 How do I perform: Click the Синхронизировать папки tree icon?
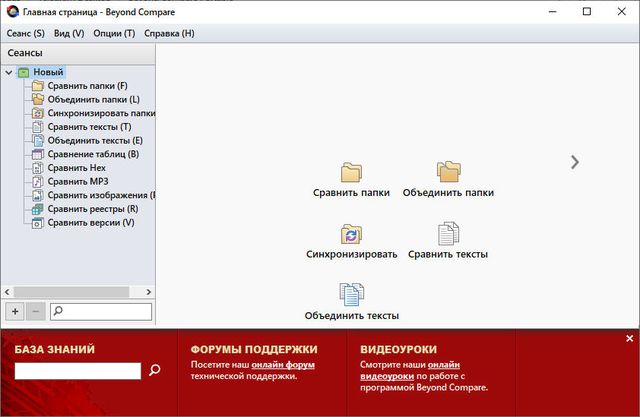coord(38,113)
